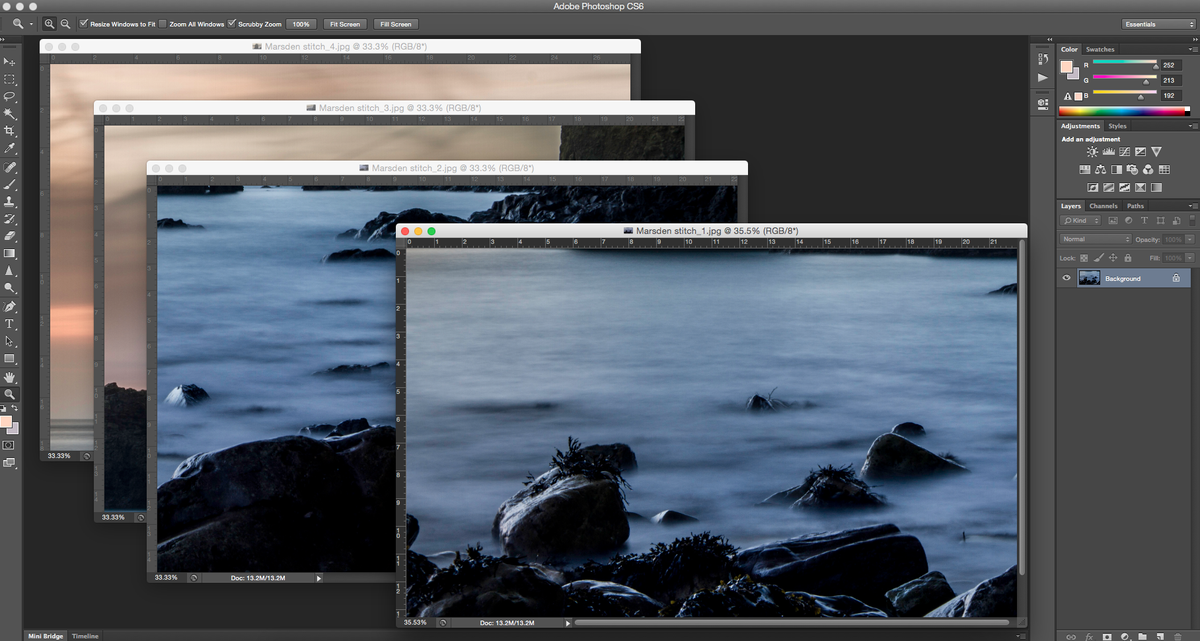Click the Fill Screen button
The width and height of the screenshot is (1200, 641).
(395, 23)
